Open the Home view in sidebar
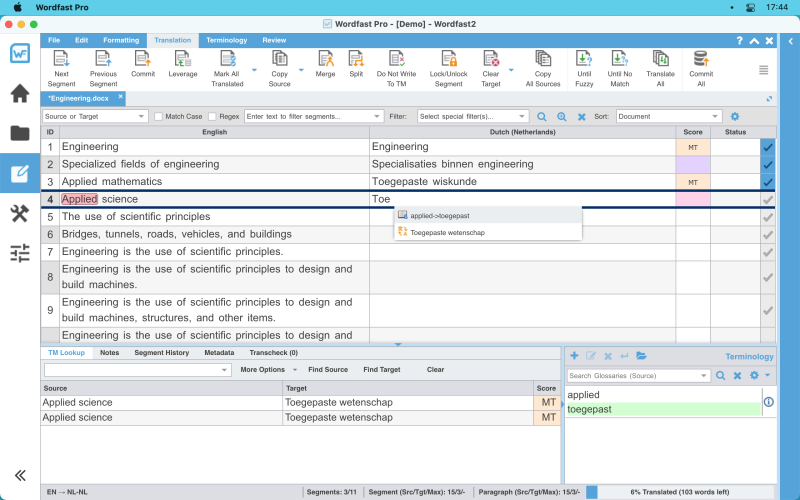The width and height of the screenshot is (800, 500). click(20, 93)
